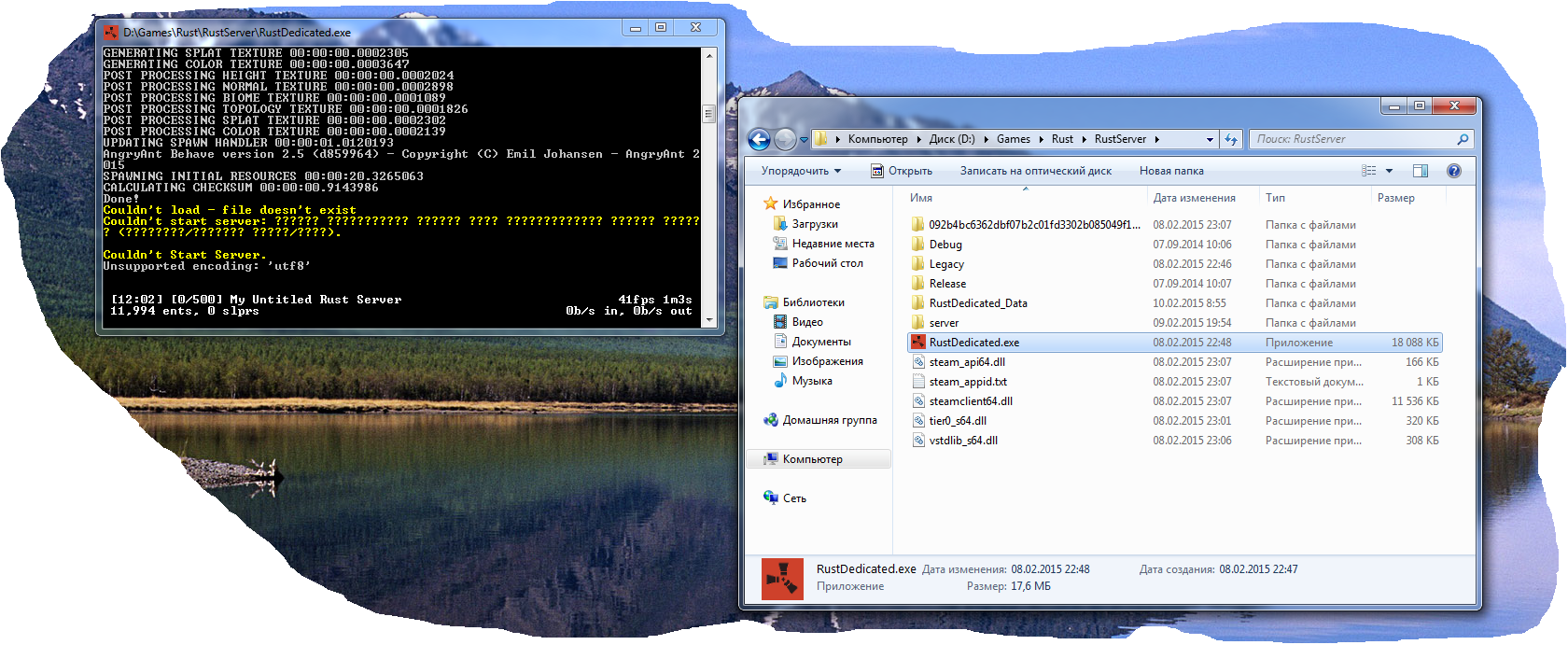1568x645 pixels.
Task: Click the Загрузки folder icon in the sidebar
Action: coord(780,224)
